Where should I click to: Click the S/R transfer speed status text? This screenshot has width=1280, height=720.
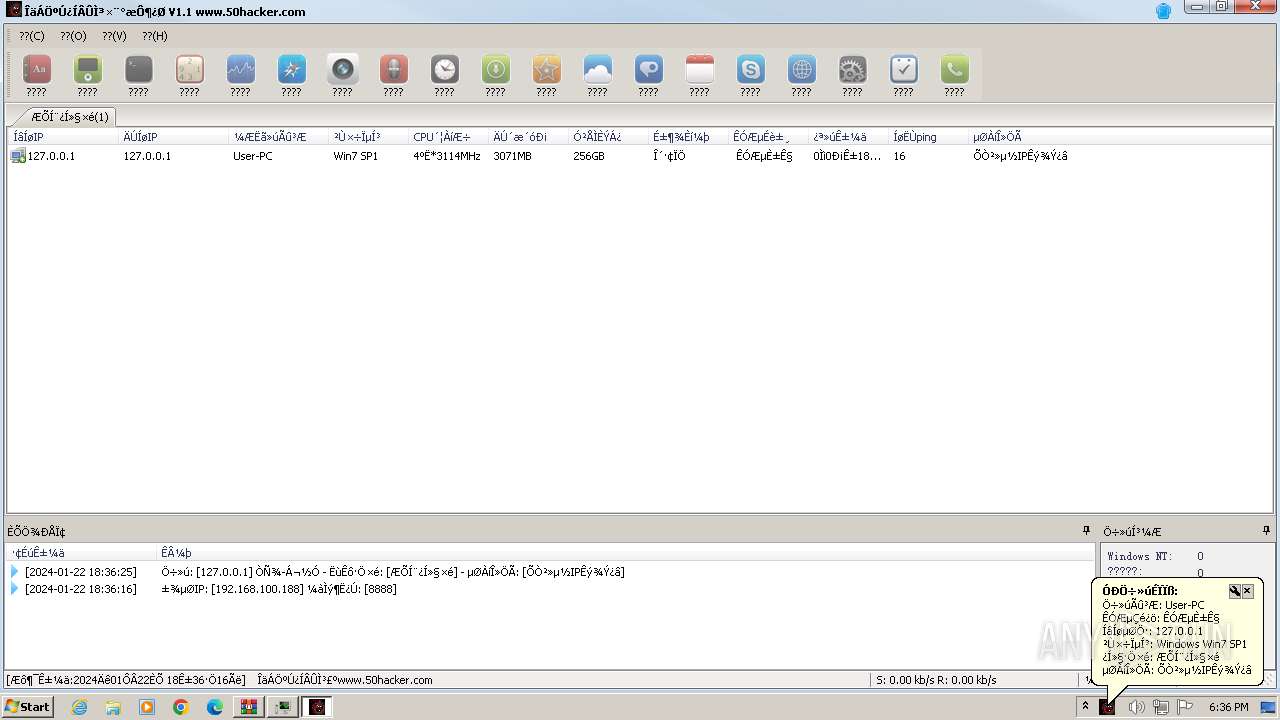coord(936,680)
